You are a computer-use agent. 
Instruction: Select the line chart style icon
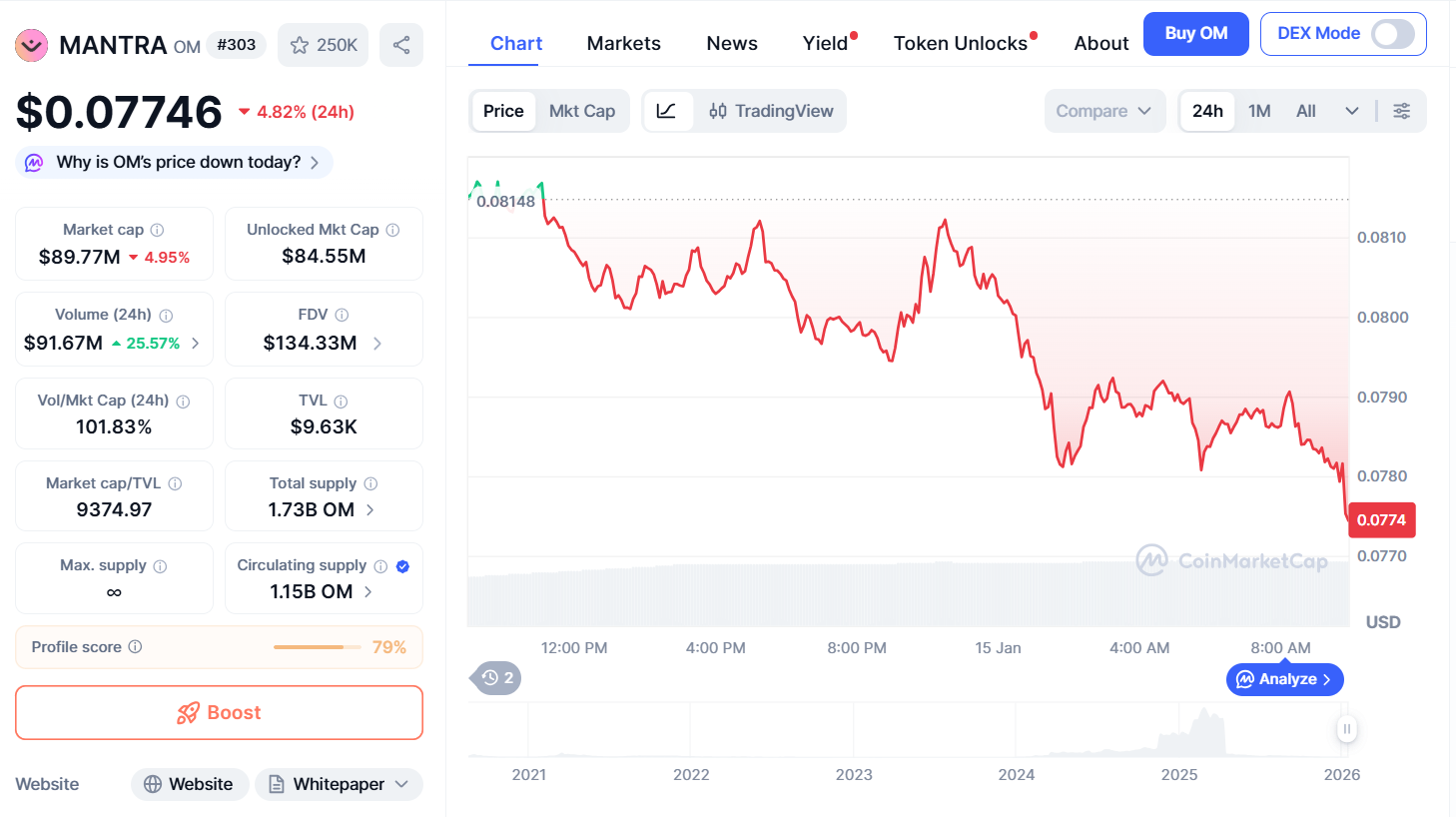[x=667, y=111]
